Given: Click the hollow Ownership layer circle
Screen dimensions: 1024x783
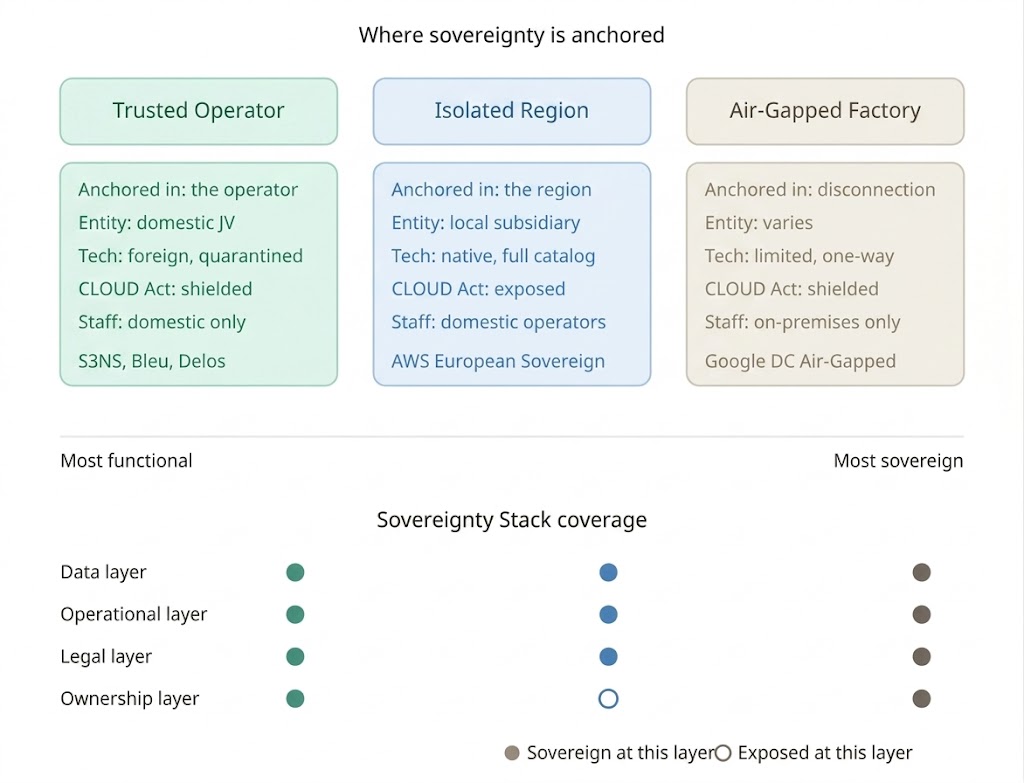Looking at the screenshot, I should (x=608, y=699).
